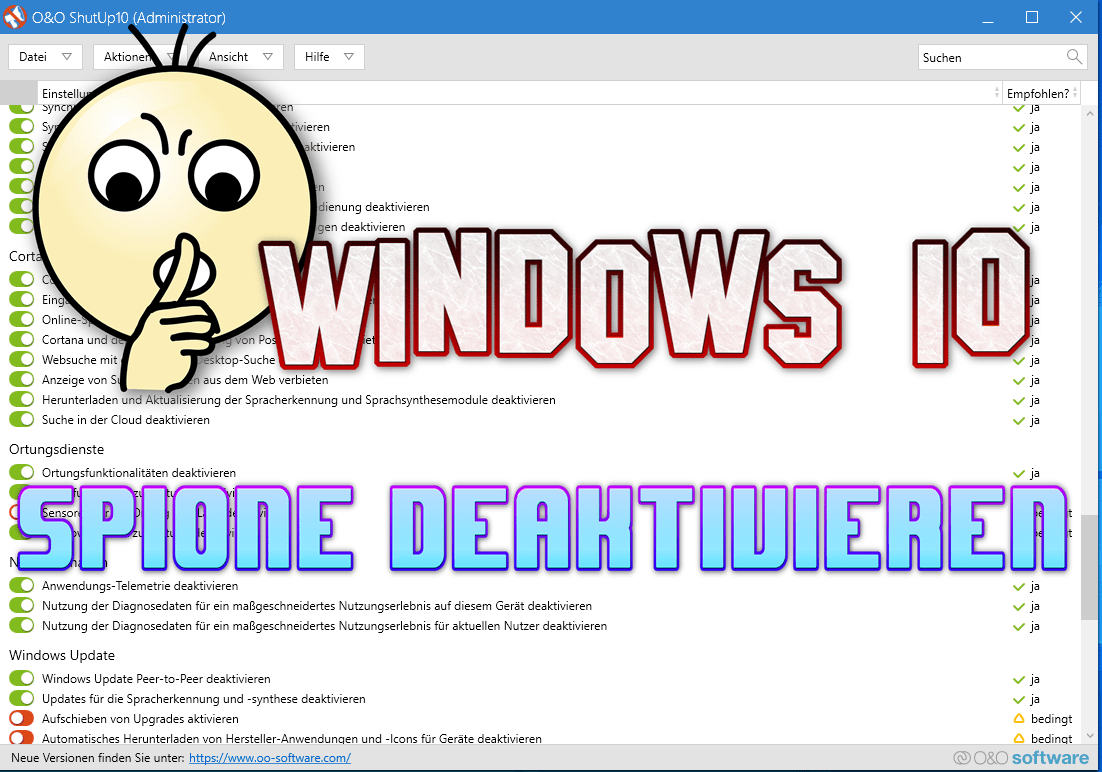Click yellow warning icon in Automatisches Herunterladen row

pyautogui.click(x=1019, y=738)
